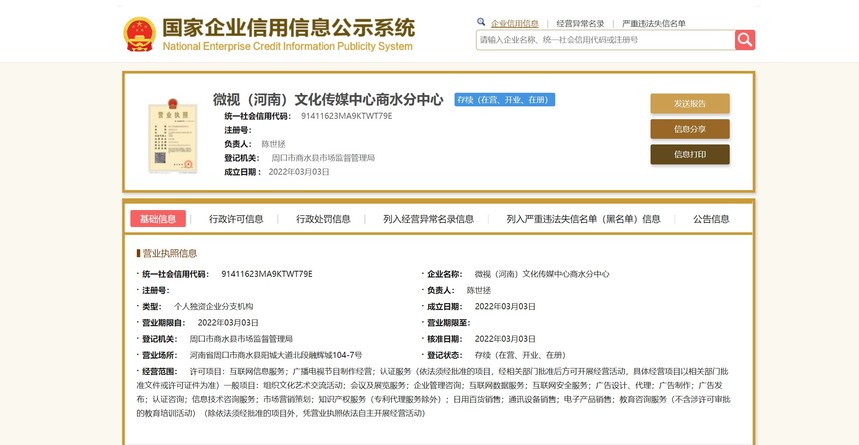This screenshot has height=445, width=859.
Task: Click the header 成立日期 value 2022年03月03日
Action: 299,172
